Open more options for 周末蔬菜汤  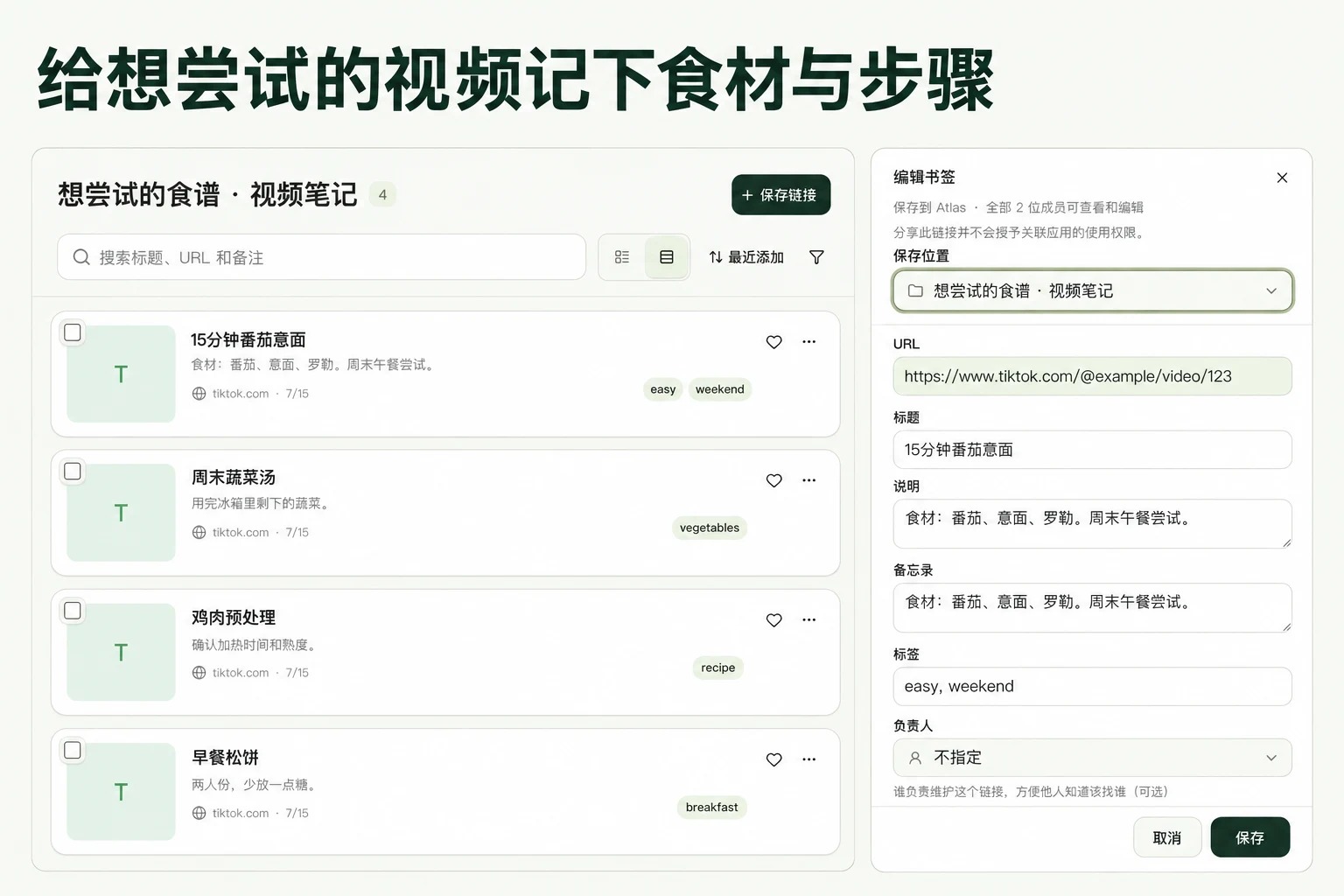(x=808, y=480)
